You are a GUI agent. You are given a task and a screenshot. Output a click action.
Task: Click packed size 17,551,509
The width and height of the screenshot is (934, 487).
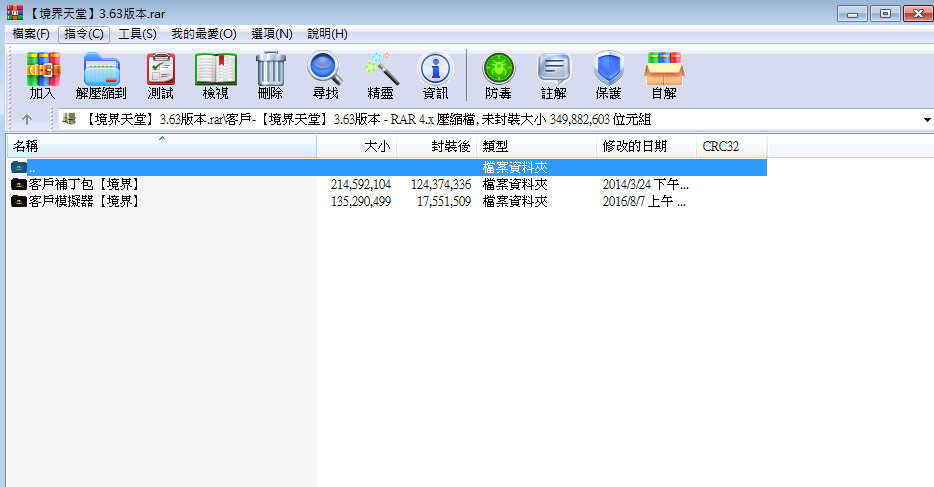444,202
